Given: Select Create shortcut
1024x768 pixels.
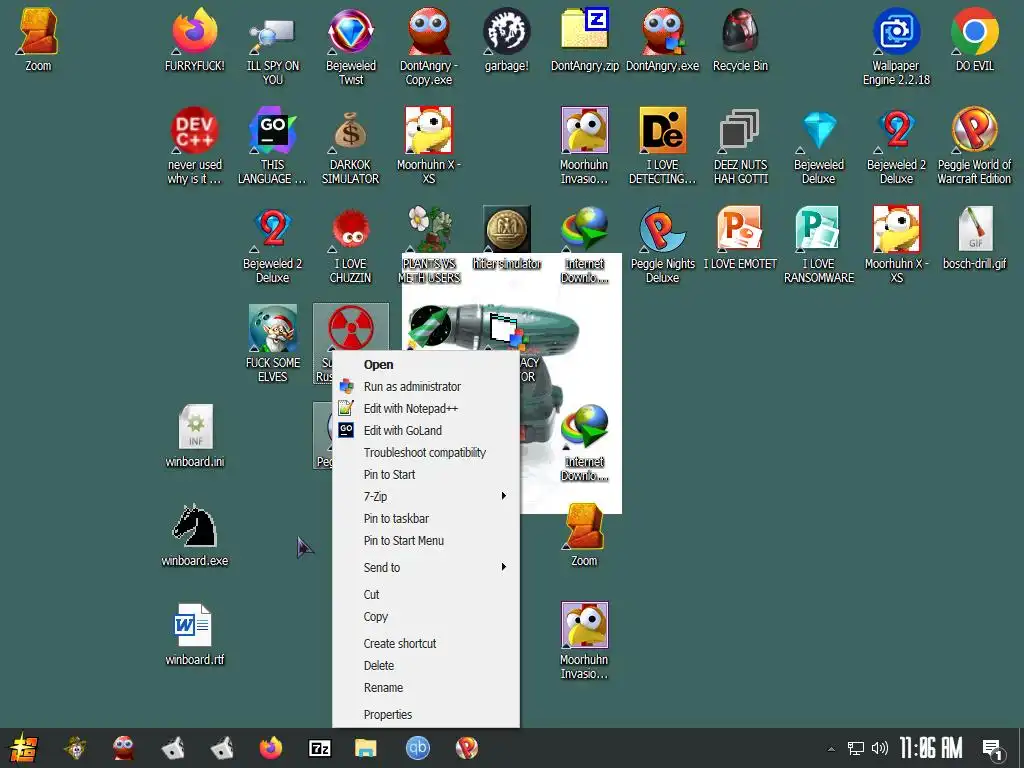Looking at the screenshot, I should (x=426, y=643).
